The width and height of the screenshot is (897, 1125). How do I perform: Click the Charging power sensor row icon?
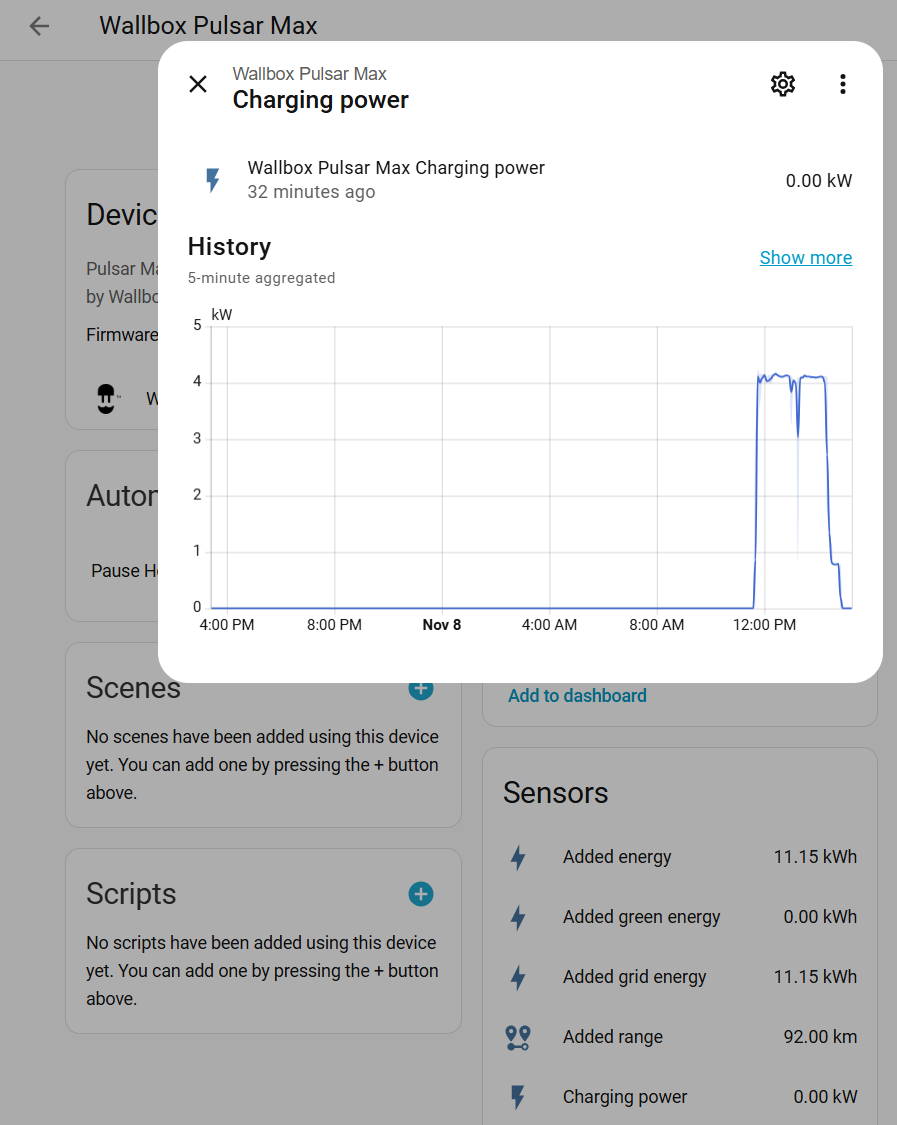(518, 1097)
